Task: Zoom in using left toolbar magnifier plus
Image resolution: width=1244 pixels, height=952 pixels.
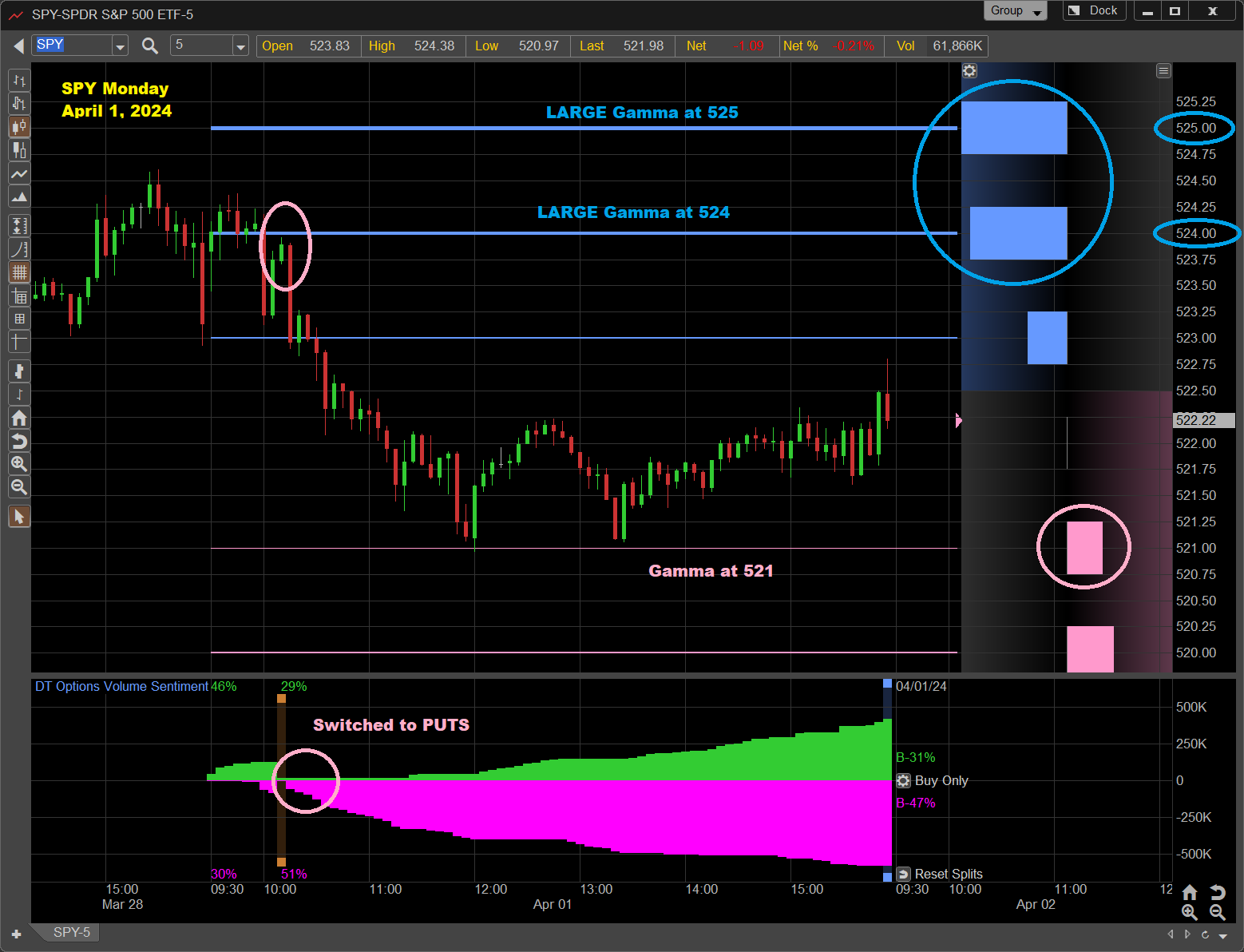Action: (19, 464)
